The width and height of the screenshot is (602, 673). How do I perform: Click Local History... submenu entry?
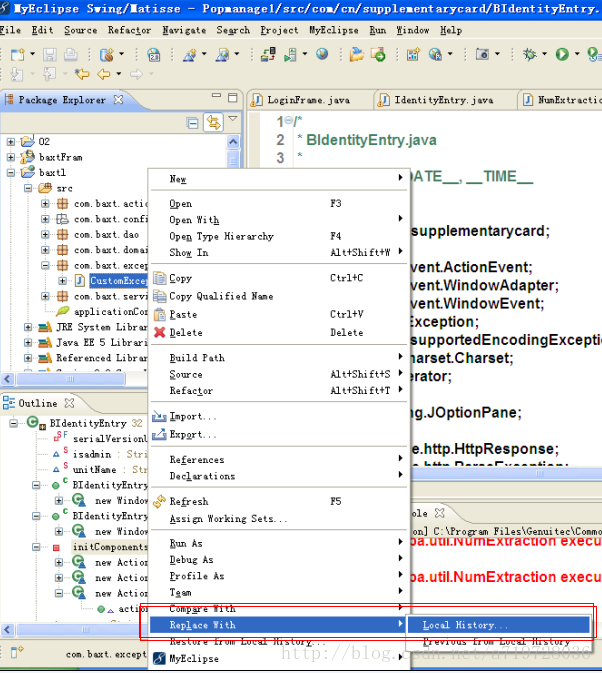point(499,625)
